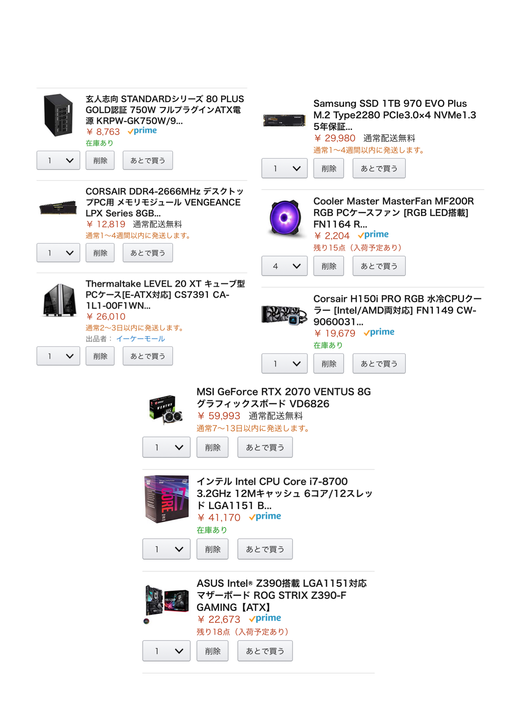Open the MSI GeForce RTX 2070 VENTUS product title

pyautogui.click(x=284, y=398)
